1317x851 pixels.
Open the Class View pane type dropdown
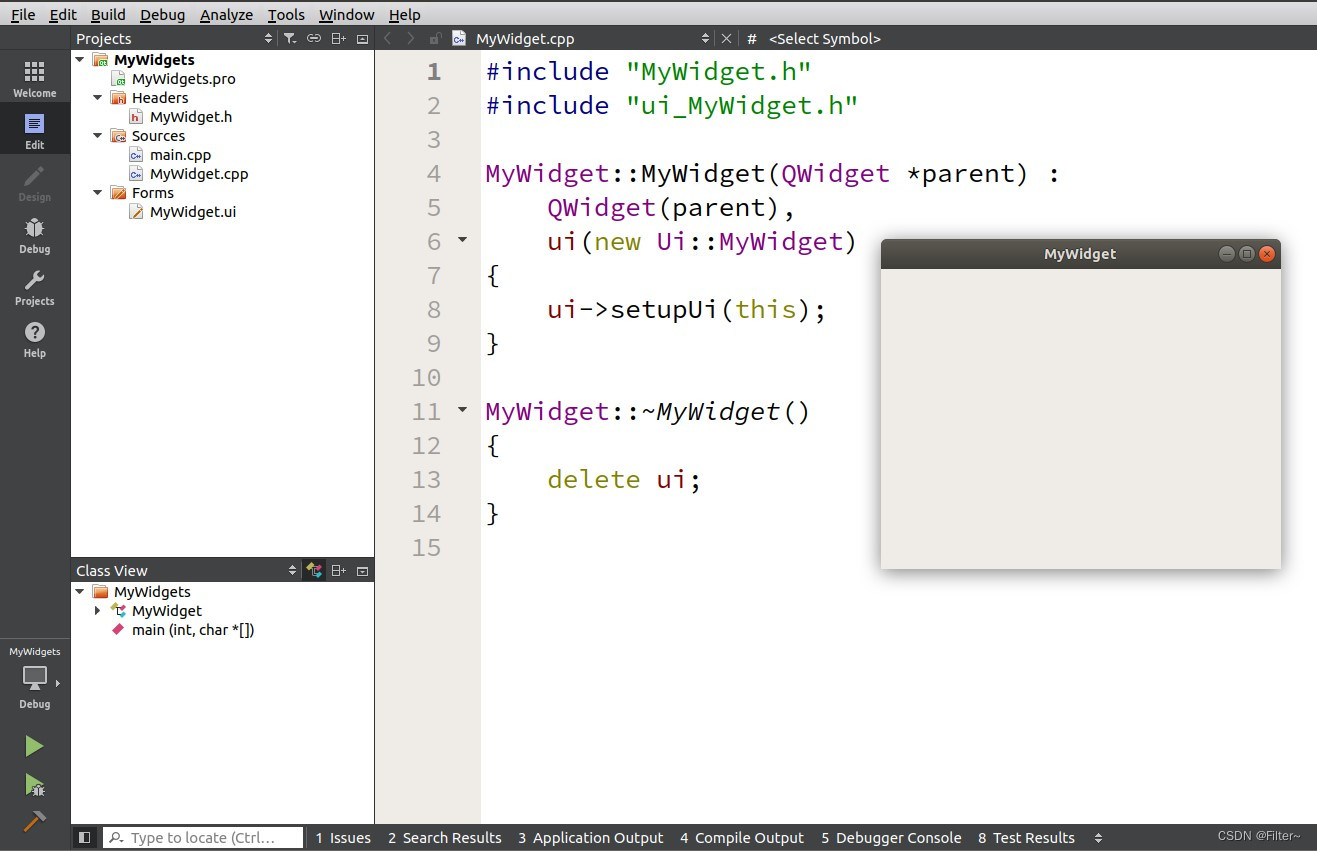292,570
